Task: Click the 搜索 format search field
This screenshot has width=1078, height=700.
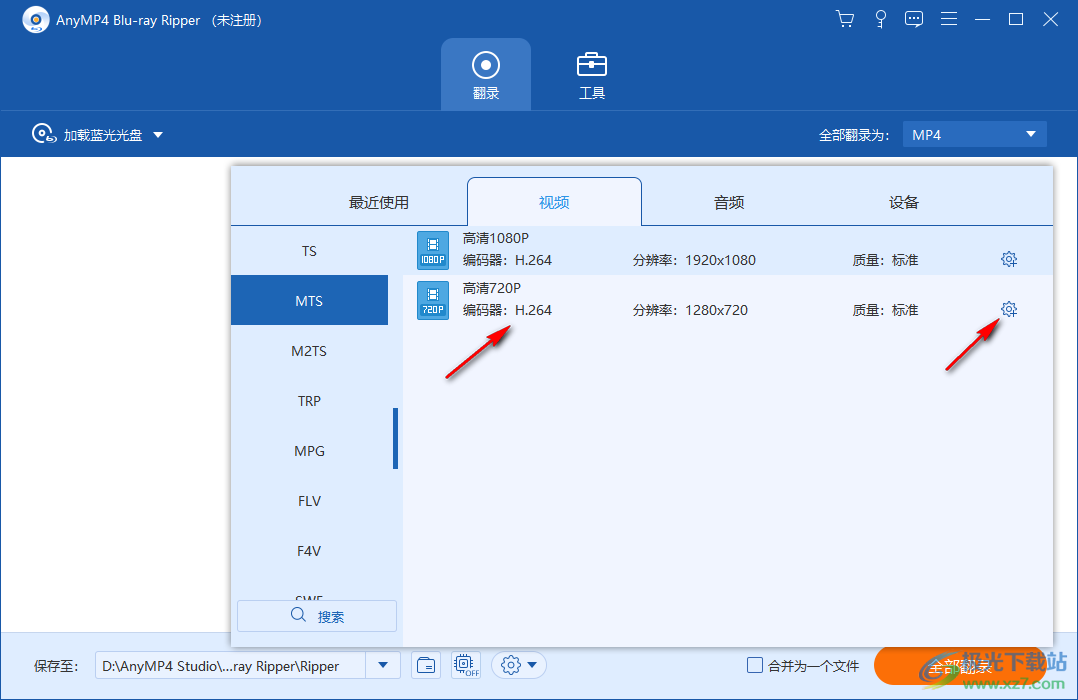Action: (317, 616)
